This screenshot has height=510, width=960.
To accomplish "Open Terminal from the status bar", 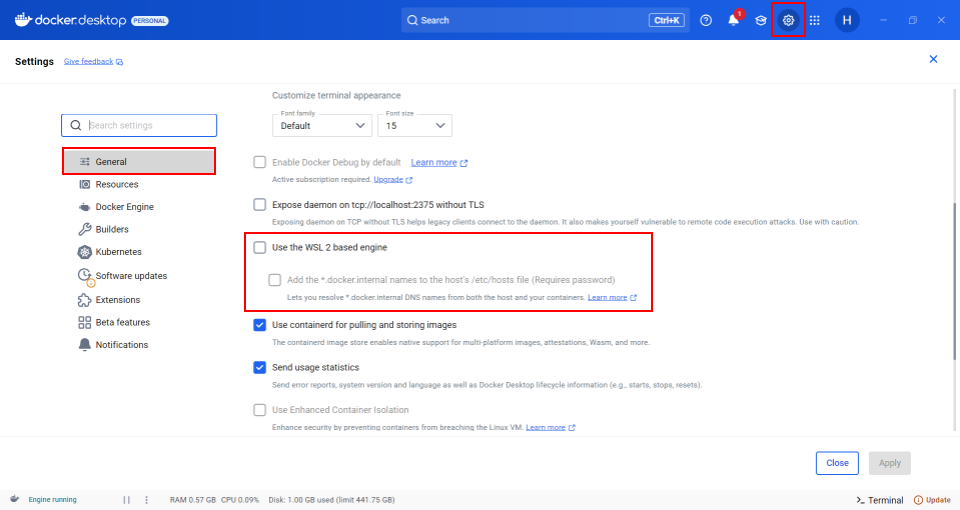I will pos(880,500).
